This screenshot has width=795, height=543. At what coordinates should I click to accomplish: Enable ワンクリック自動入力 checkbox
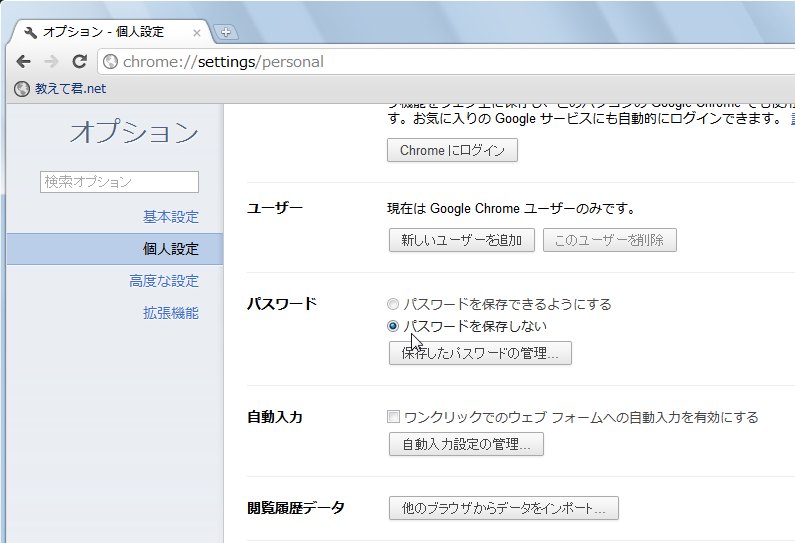tap(393, 417)
